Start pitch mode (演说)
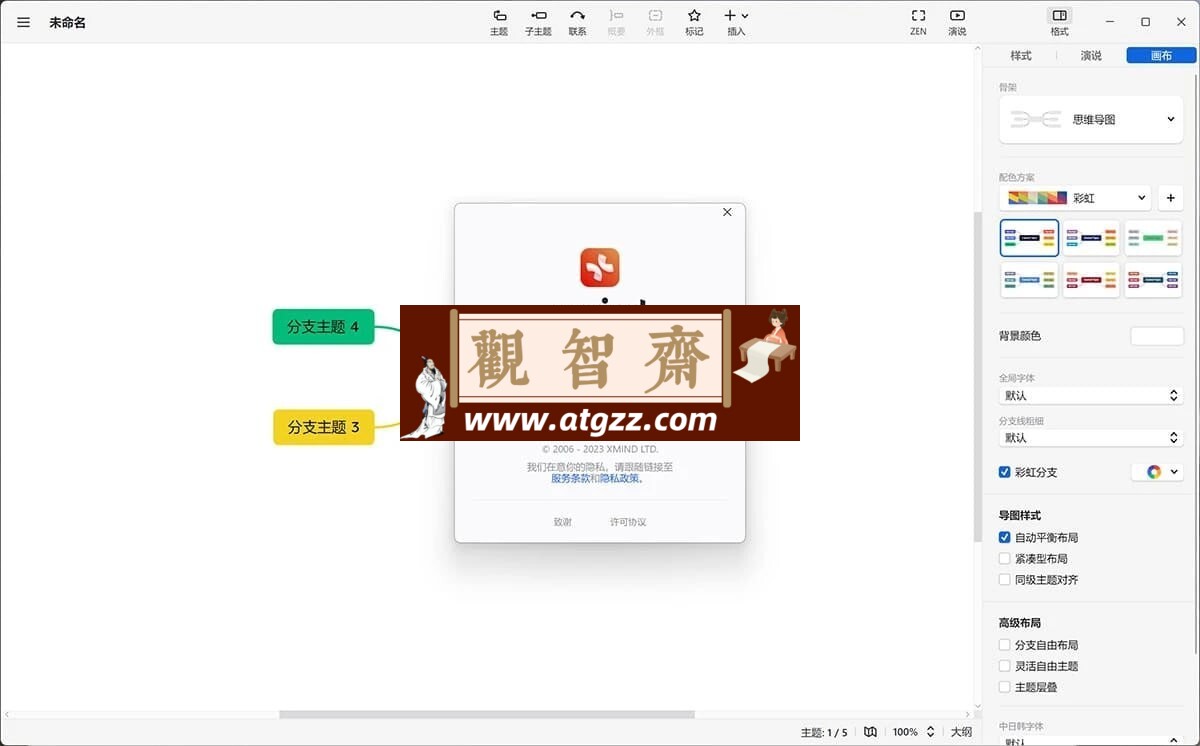Screen dimensions: 1200x746 click(957, 22)
